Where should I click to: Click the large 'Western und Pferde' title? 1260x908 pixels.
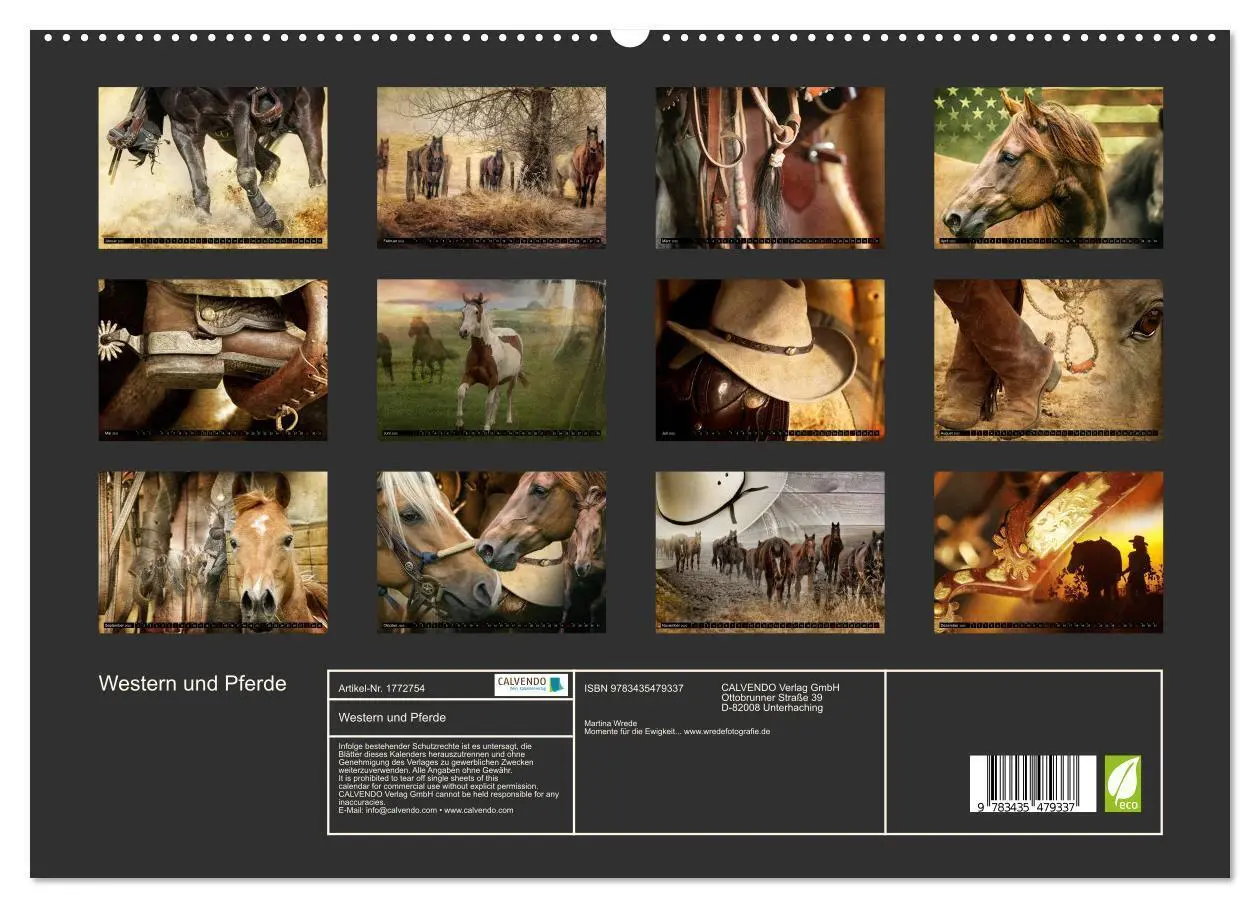(x=193, y=684)
